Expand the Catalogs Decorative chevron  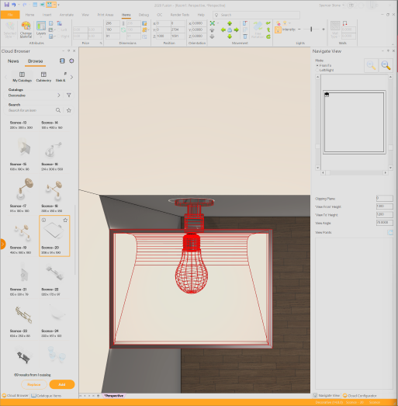point(59,95)
